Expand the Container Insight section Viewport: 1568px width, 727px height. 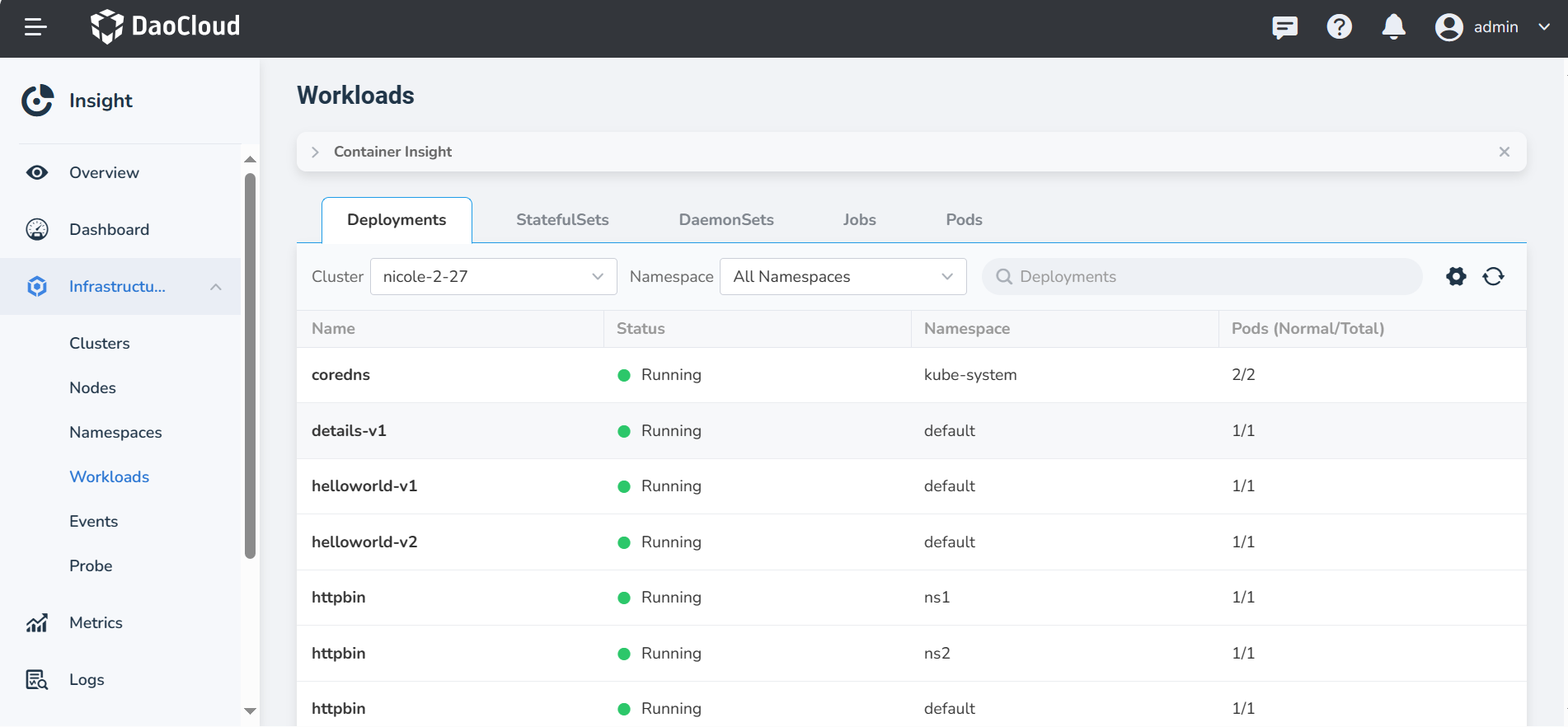pos(315,152)
